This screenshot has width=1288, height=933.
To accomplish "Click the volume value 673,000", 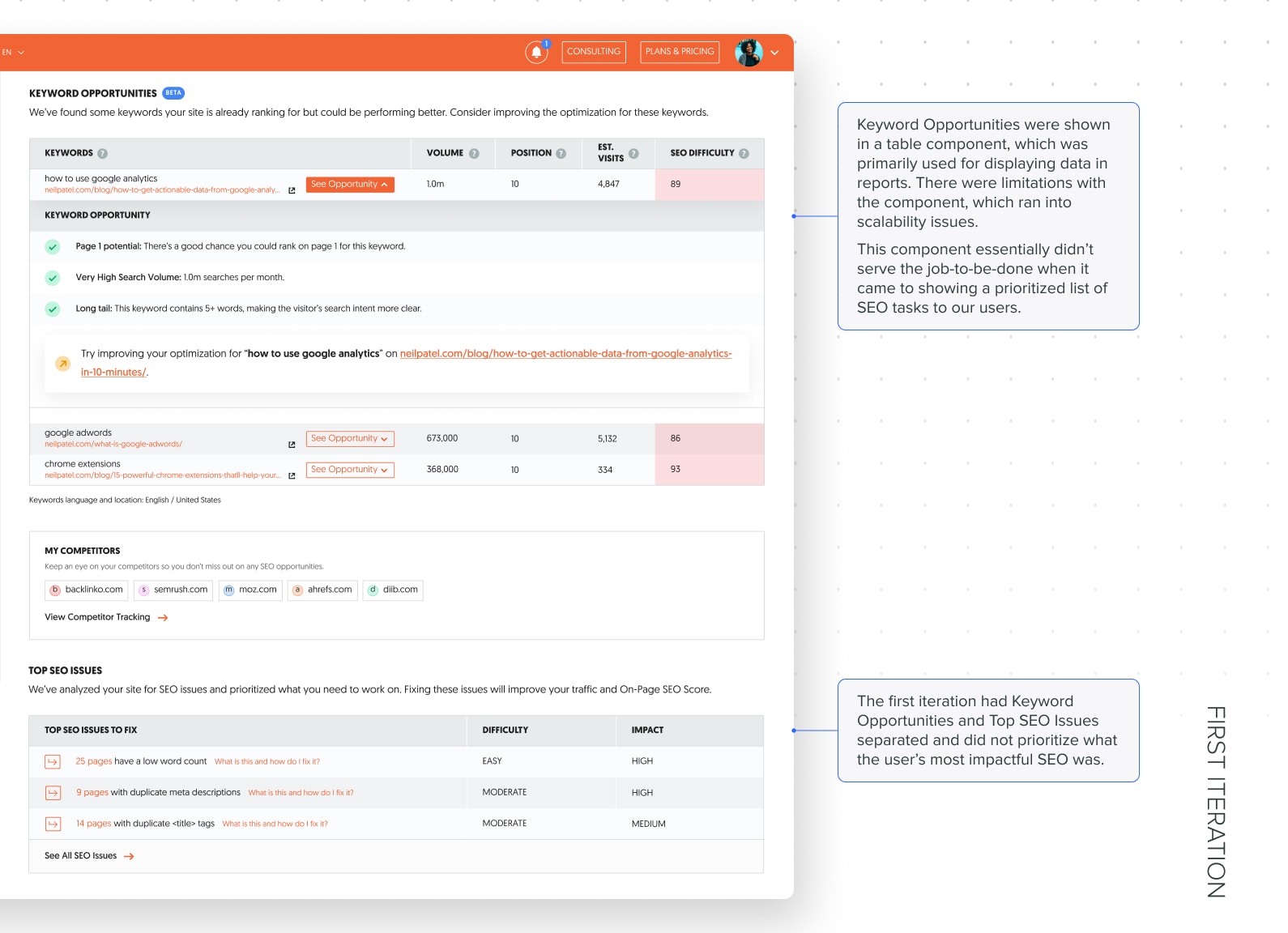I will pos(442,439).
